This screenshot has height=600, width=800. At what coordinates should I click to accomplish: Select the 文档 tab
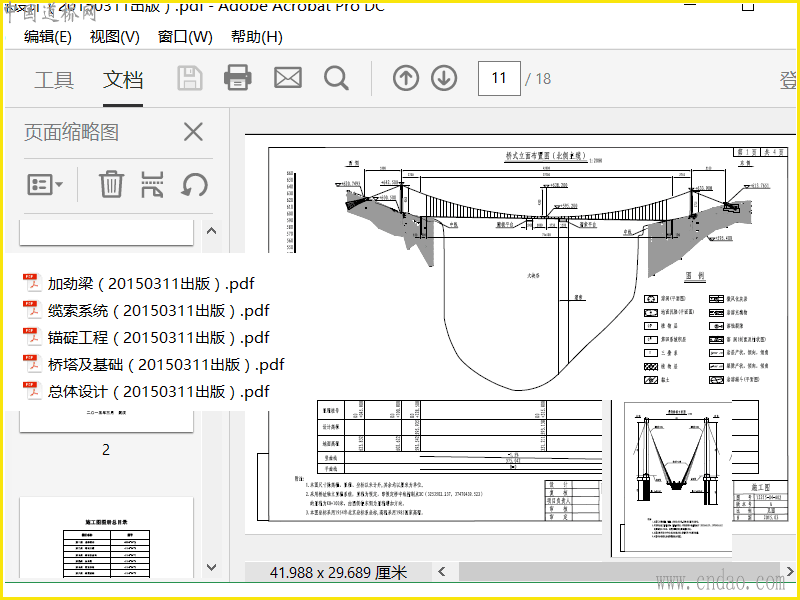coord(123,80)
